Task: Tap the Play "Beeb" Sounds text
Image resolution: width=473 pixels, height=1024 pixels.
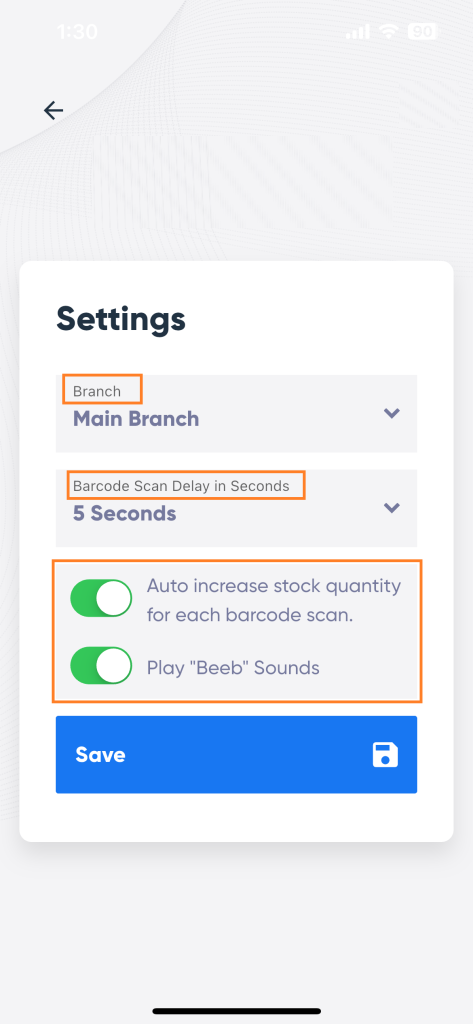Action: pyautogui.click(x=233, y=668)
